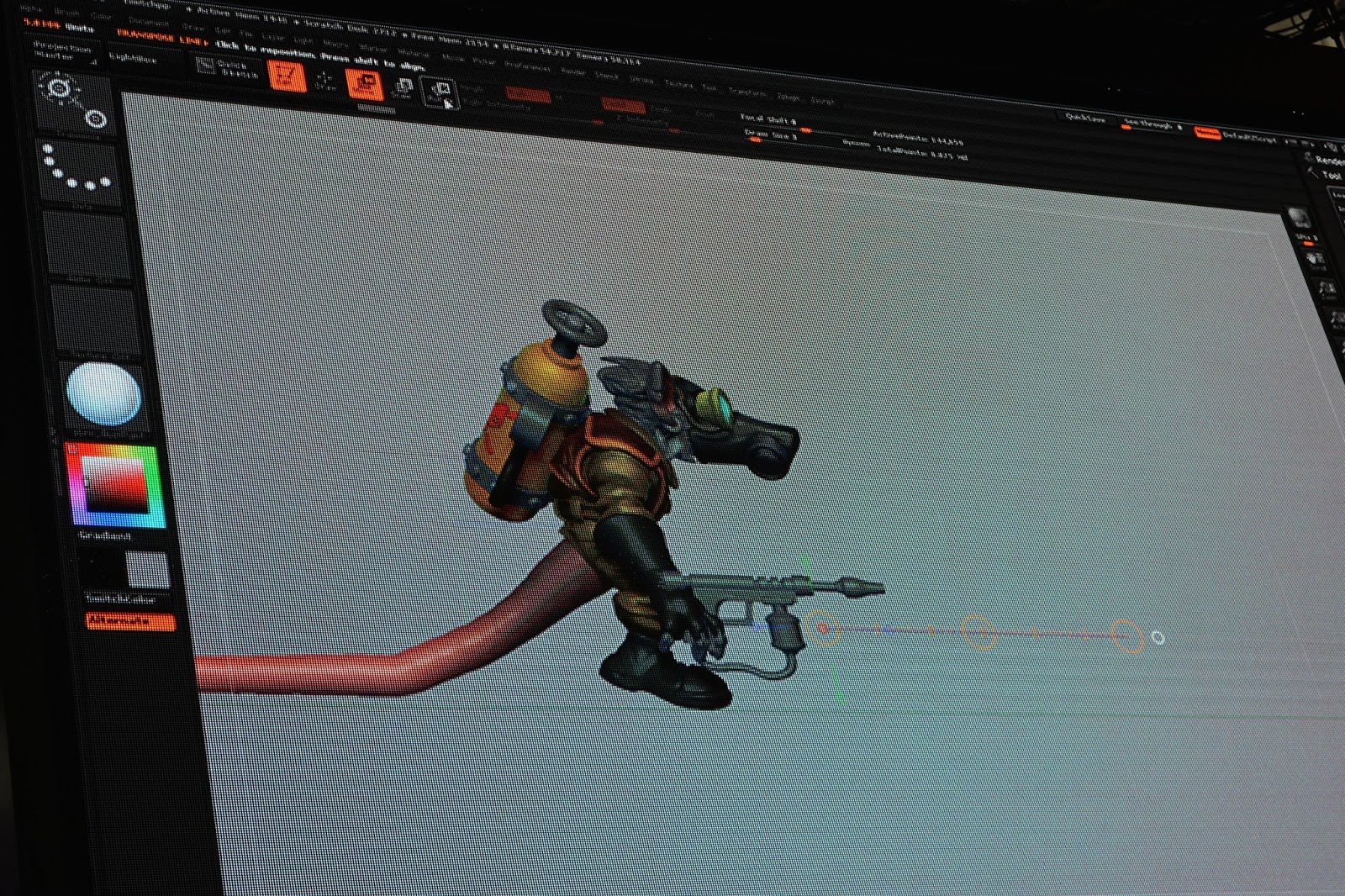Select the Rotate transpose icon

pos(438,92)
